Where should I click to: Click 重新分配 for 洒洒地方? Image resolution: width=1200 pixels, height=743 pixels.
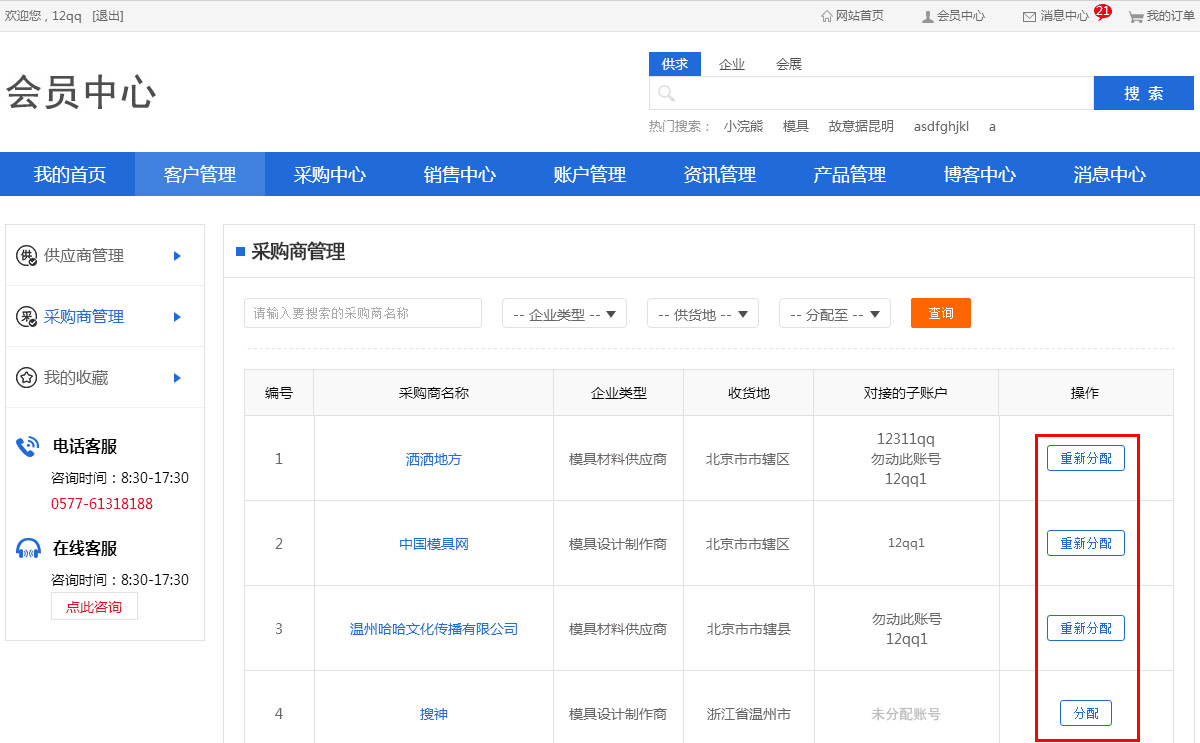point(1086,458)
